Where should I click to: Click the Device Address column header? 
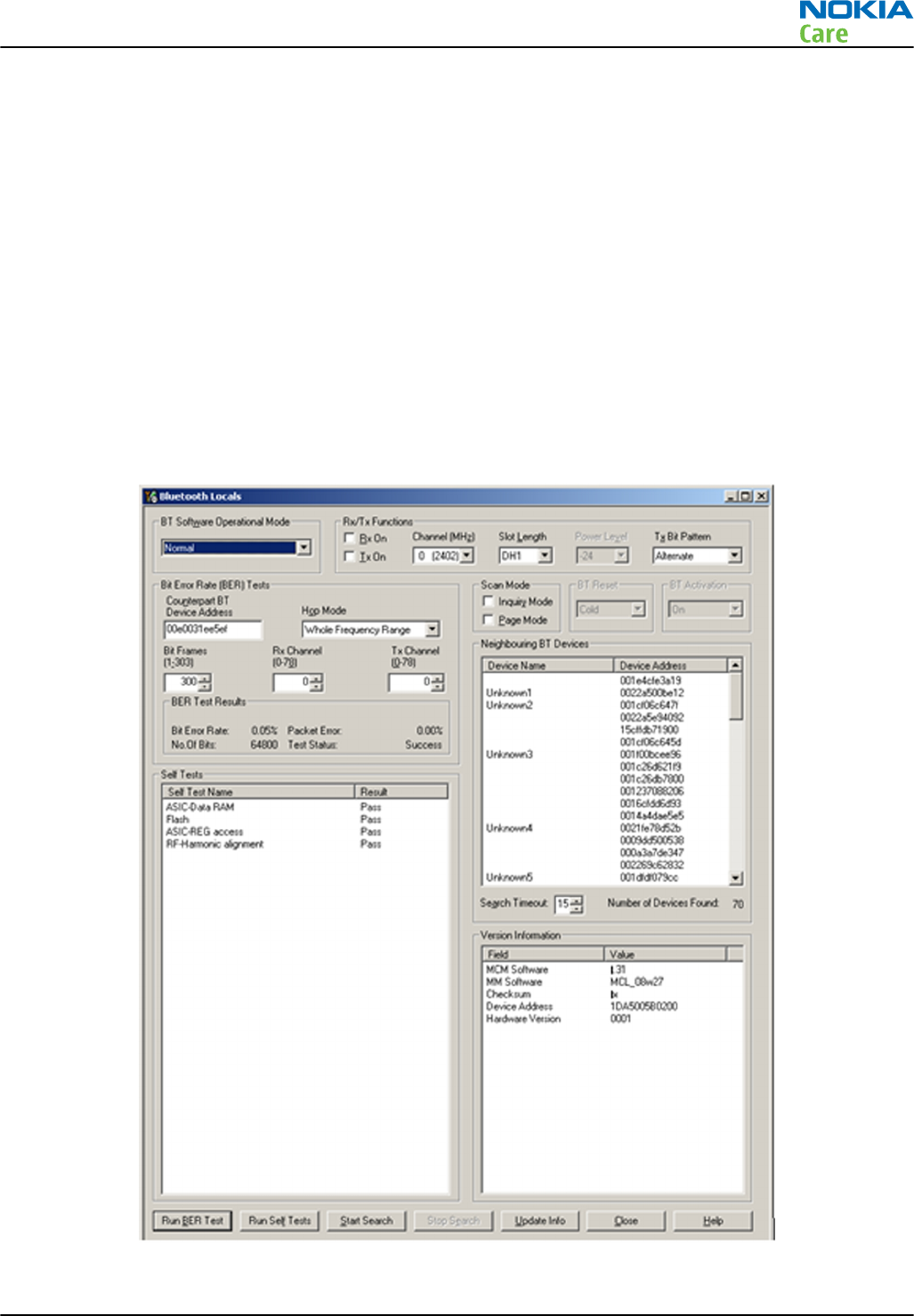[x=671, y=665]
